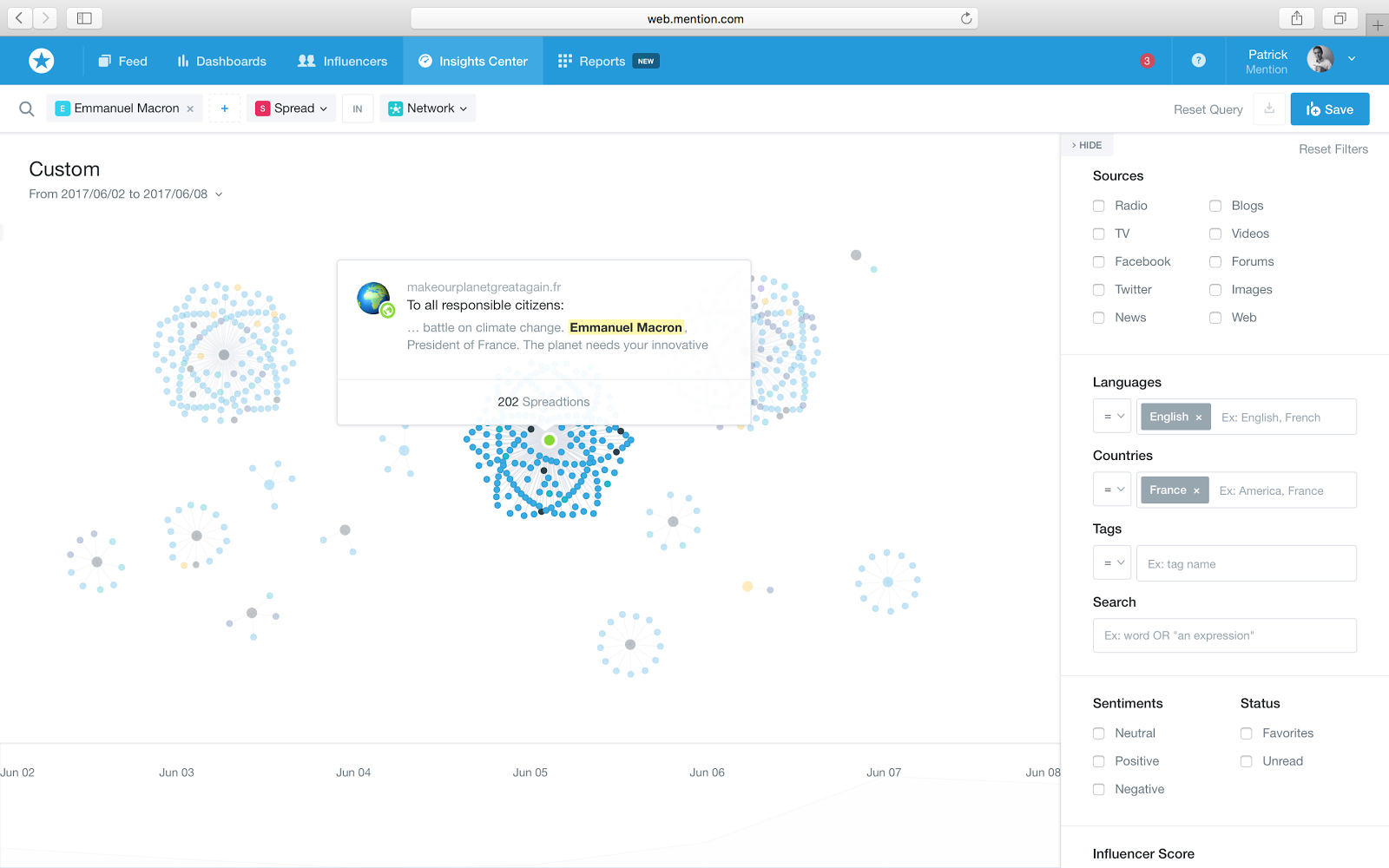The height and width of the screenshot is (868, 1389).
Task: Click the red notification badge showing 3
Action: (x=1147, y=61)
